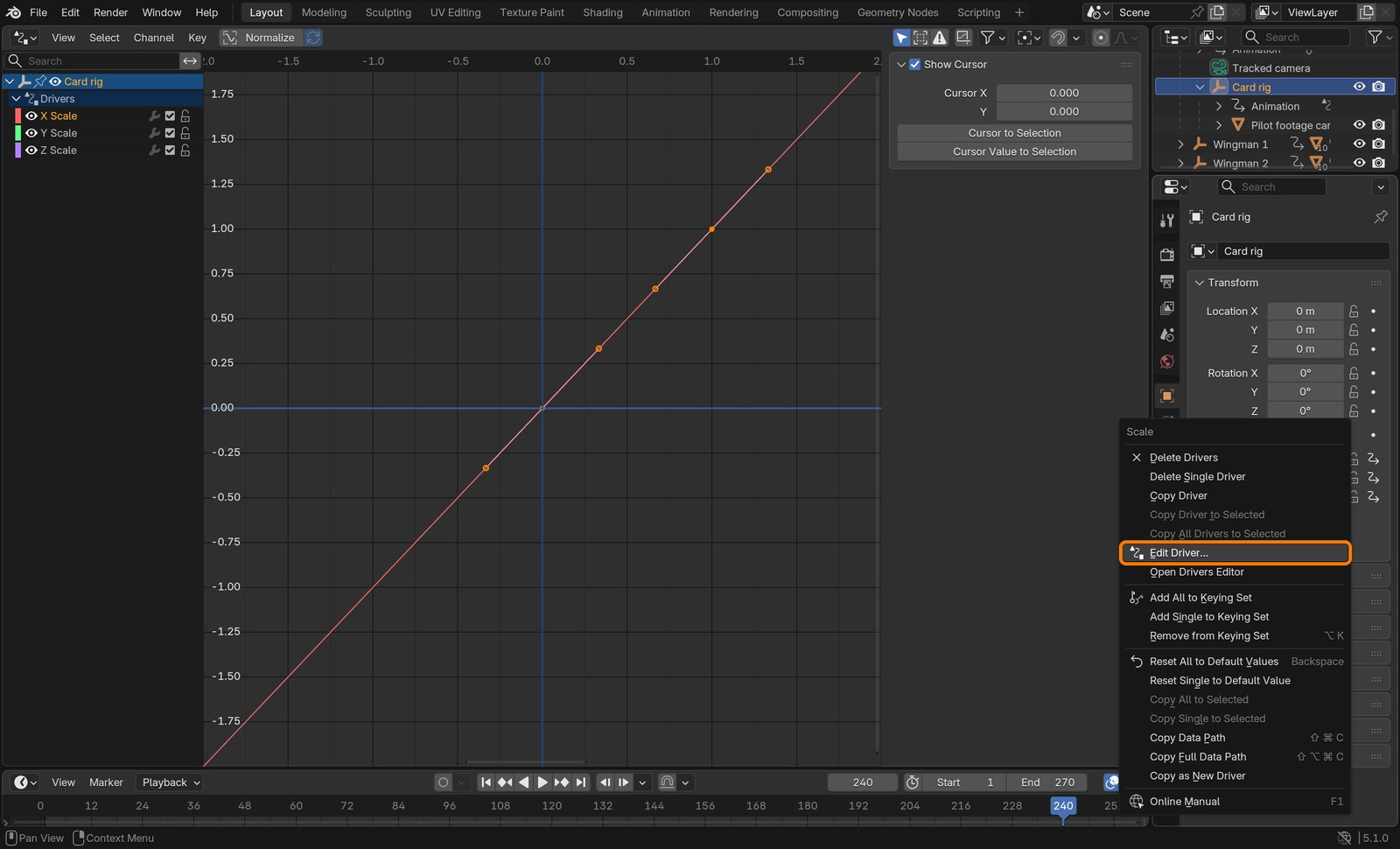Click the Cursor X value field
This screenshot has height=849, width=1400.
tap(1064, 93)
